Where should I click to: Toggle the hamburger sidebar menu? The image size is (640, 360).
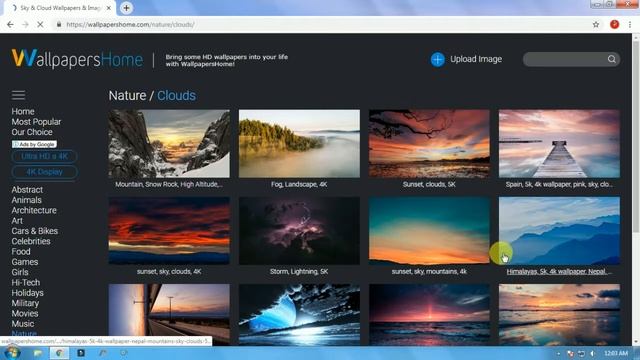[x=18, y=95]
